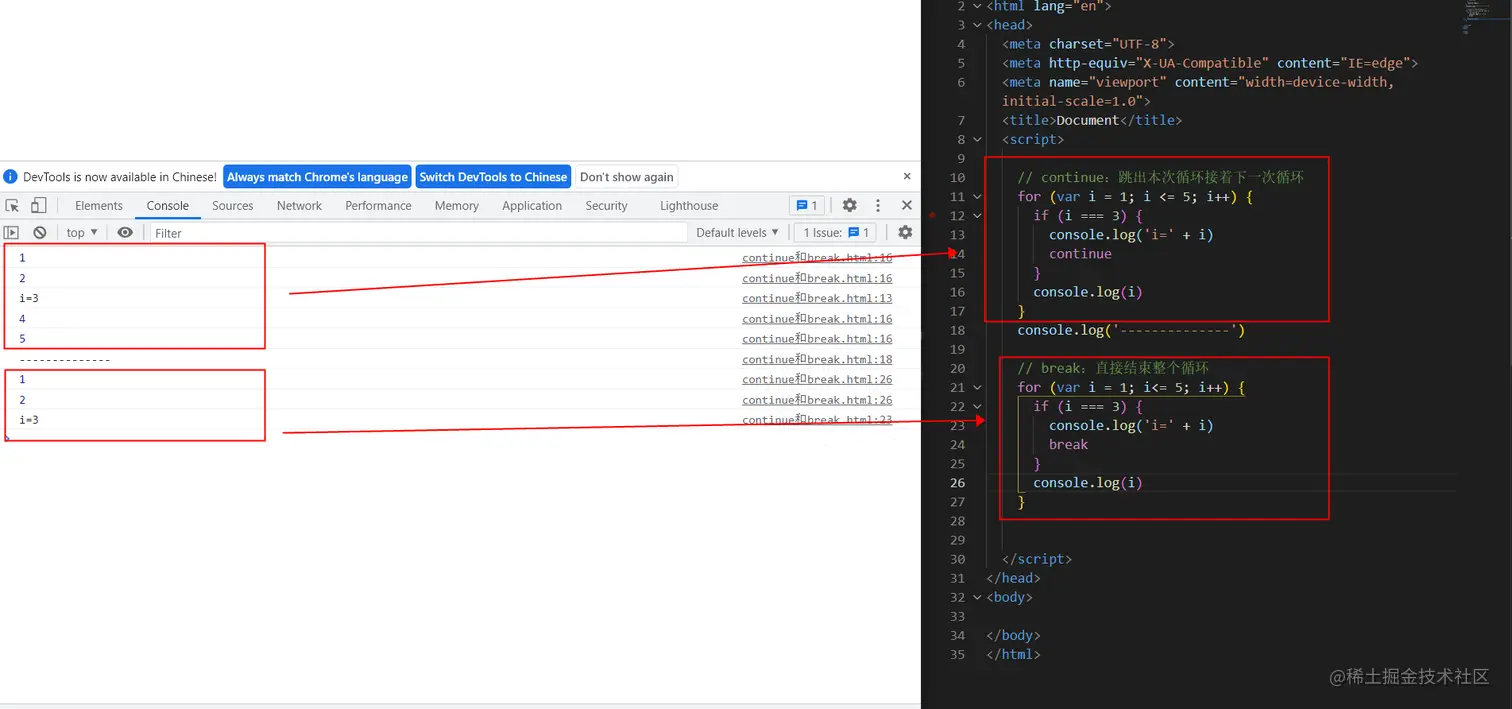Switch to the Memory tab
Image resolution: width=1512 pixels, height=709 pixels.
point(457,205)
